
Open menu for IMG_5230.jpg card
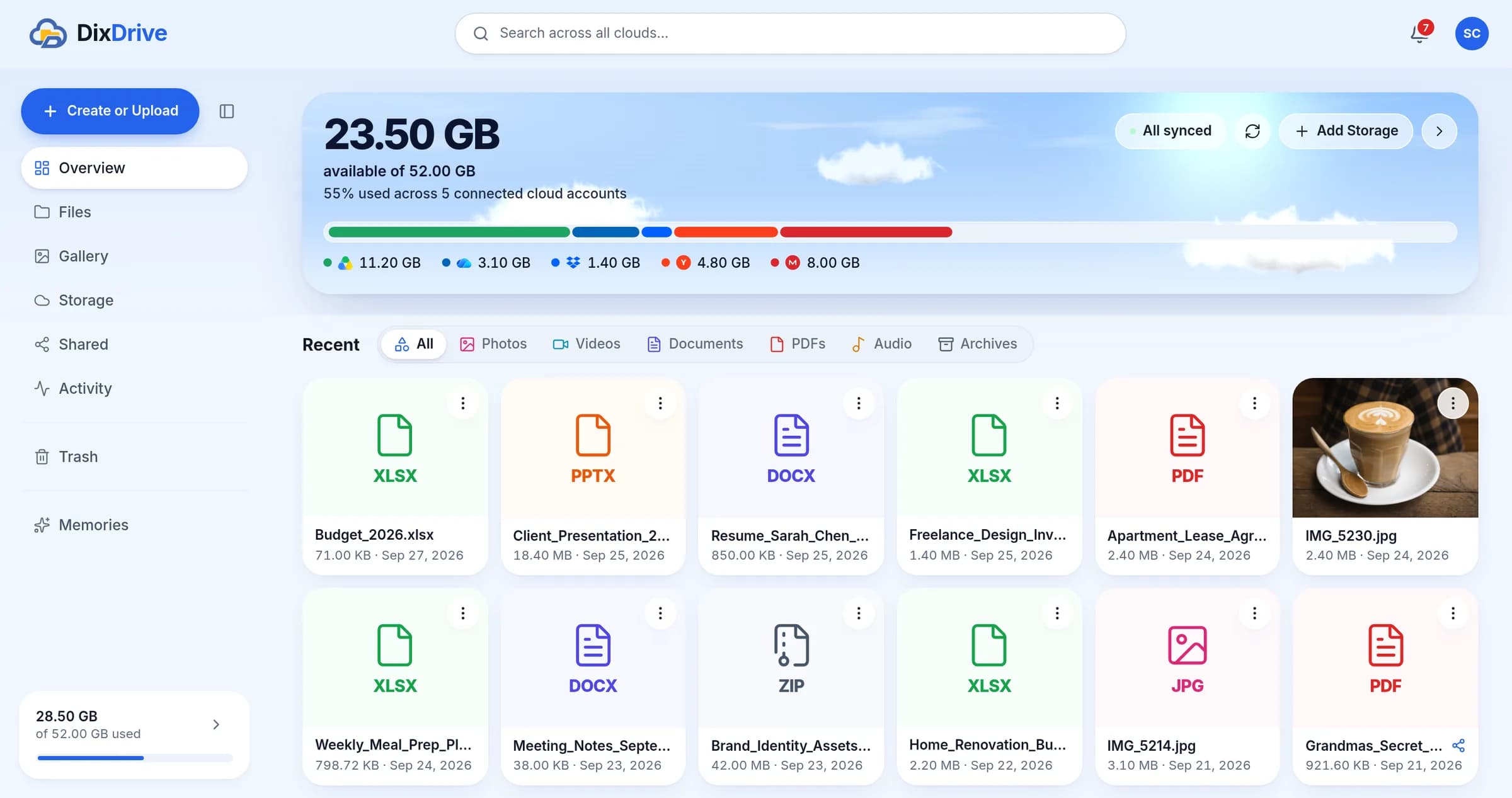(x=1453, y=403)
